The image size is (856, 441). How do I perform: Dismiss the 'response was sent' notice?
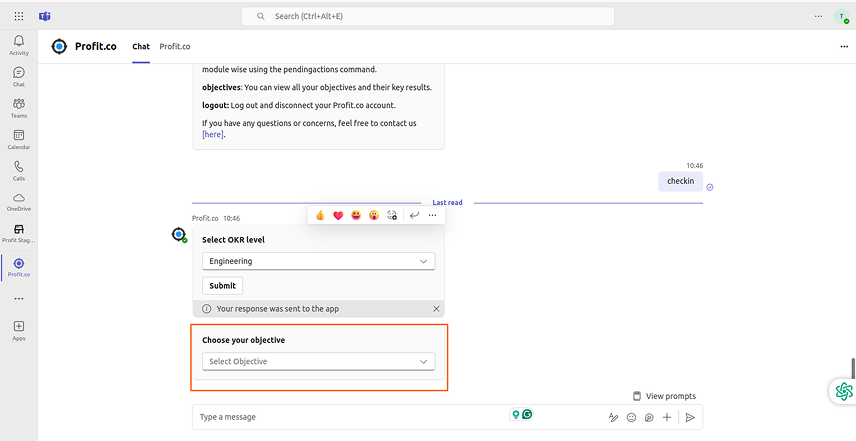point(436,309)
